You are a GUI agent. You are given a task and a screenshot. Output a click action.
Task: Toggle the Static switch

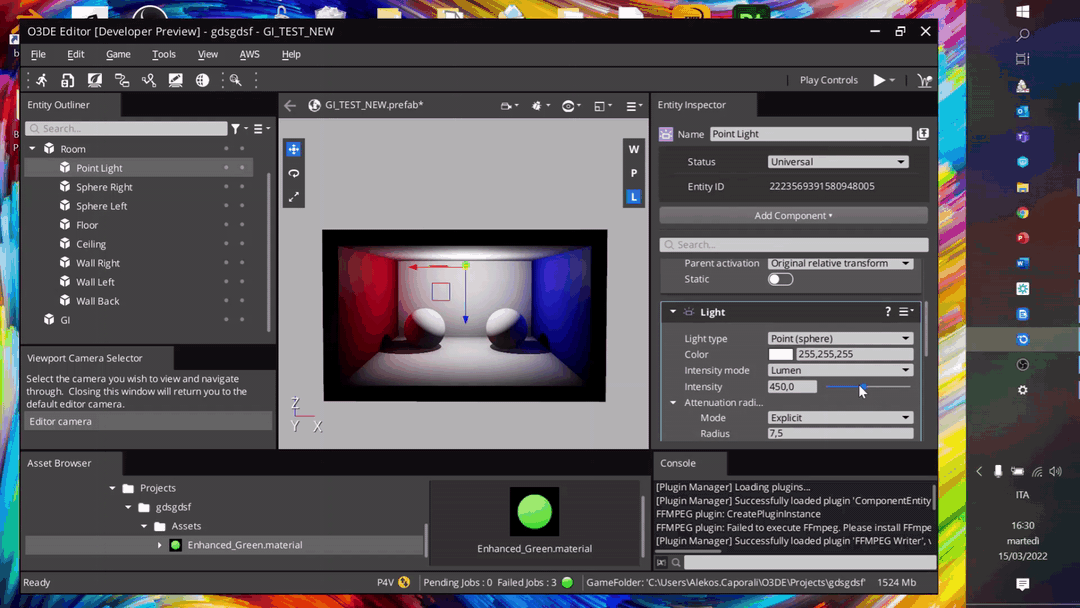click(780, 279)
